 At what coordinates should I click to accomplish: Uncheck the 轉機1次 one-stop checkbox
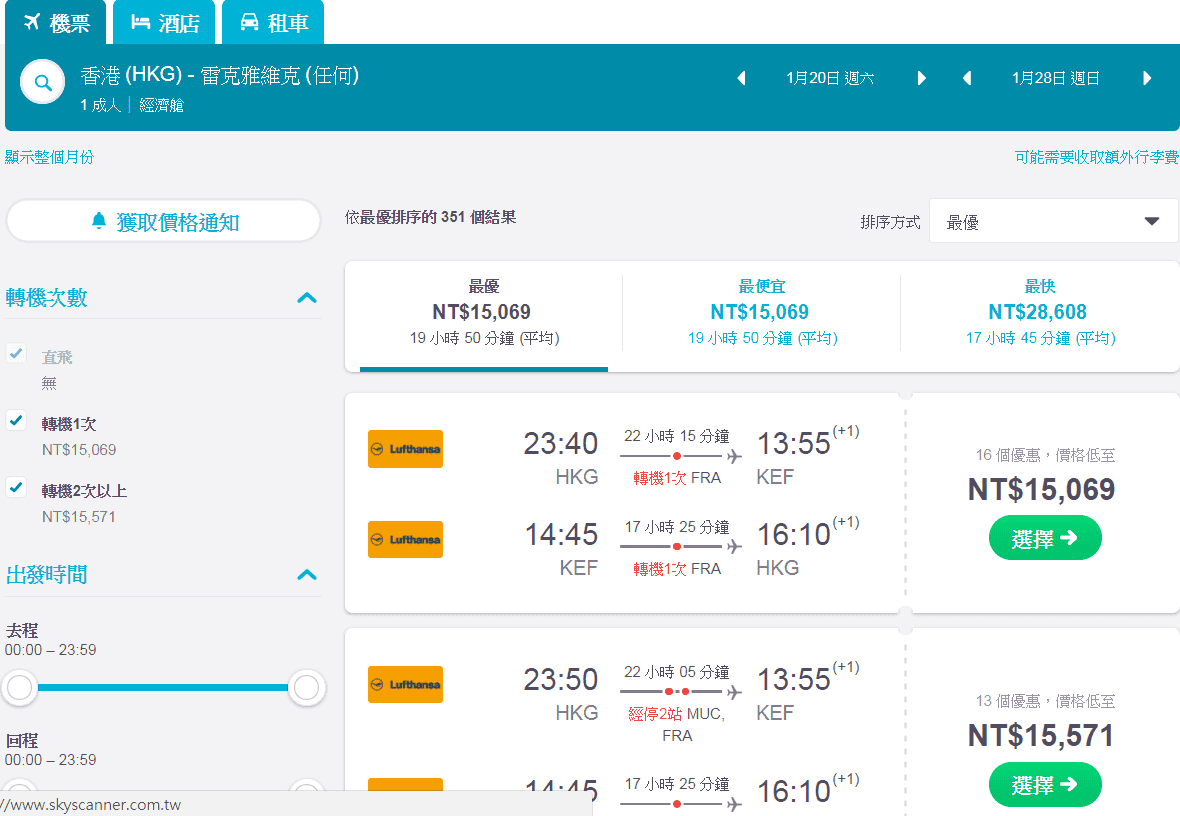[16, 420]
